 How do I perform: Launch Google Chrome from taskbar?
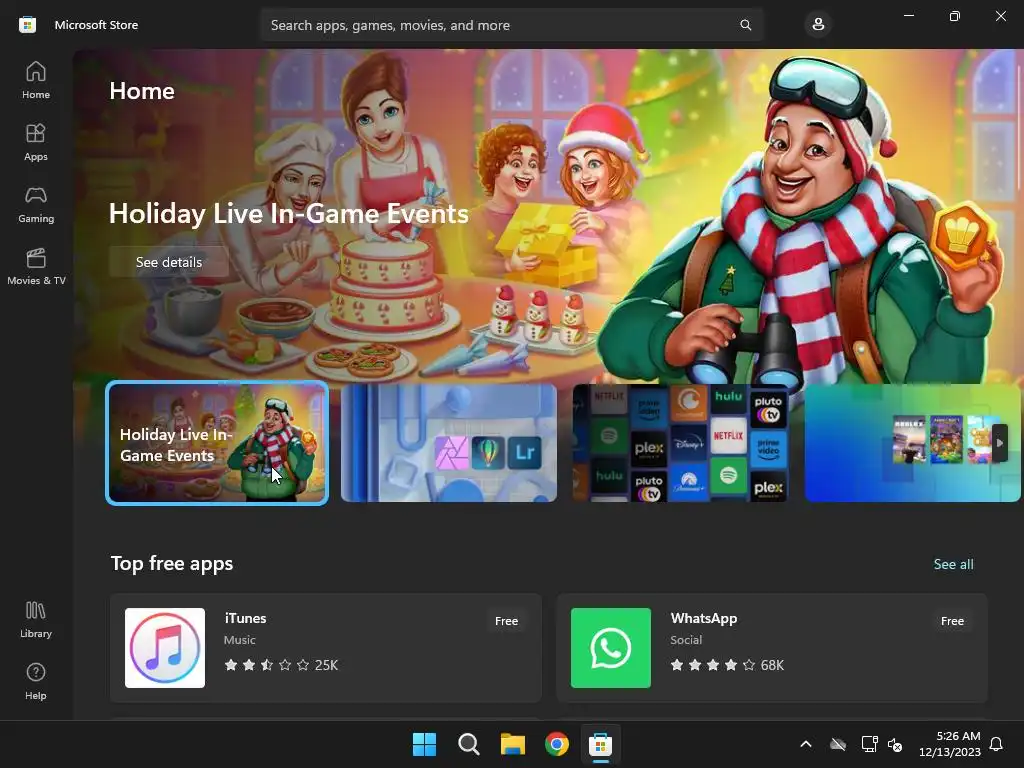click(557, 744)
